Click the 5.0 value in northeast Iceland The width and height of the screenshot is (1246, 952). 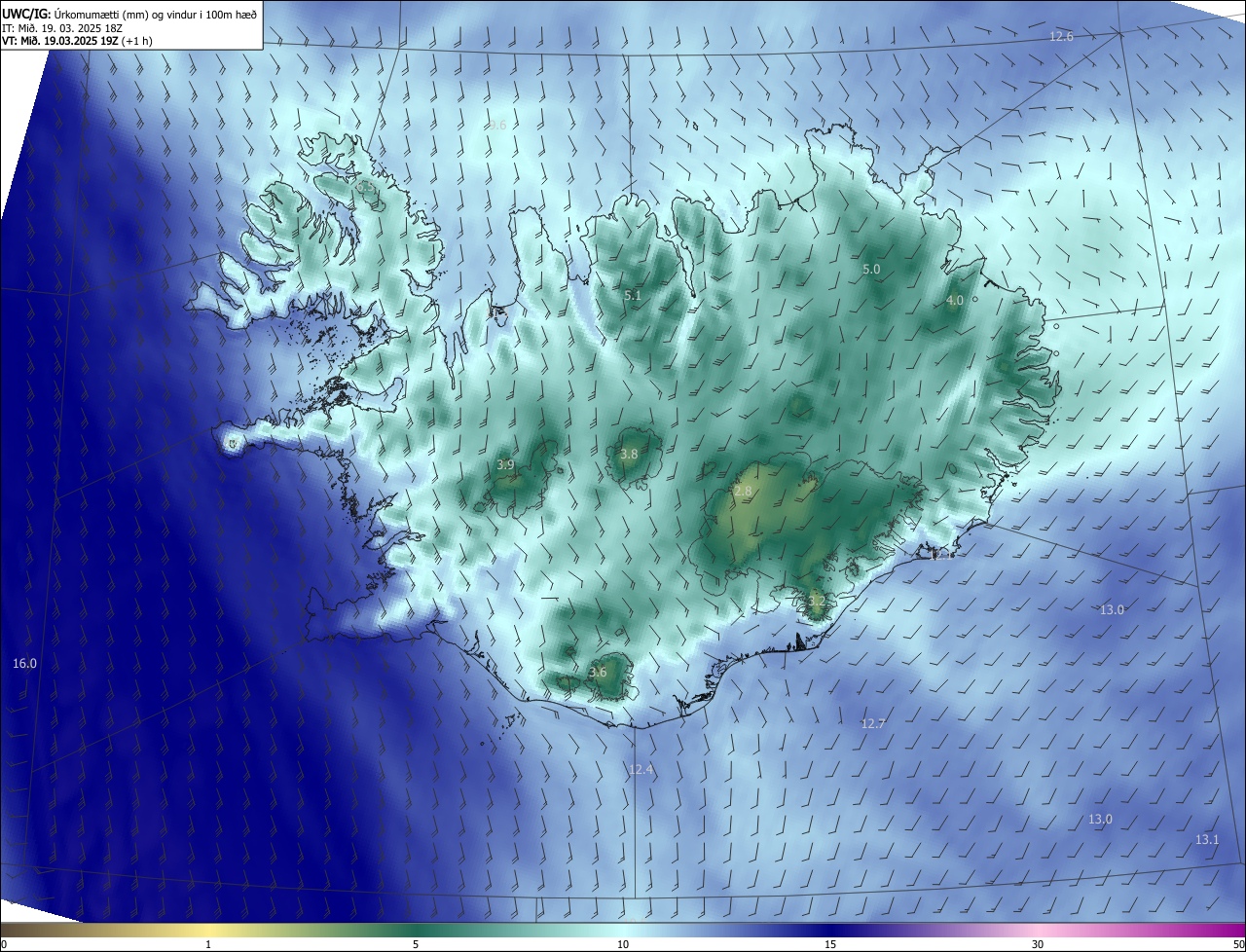(x=871, y=269)
